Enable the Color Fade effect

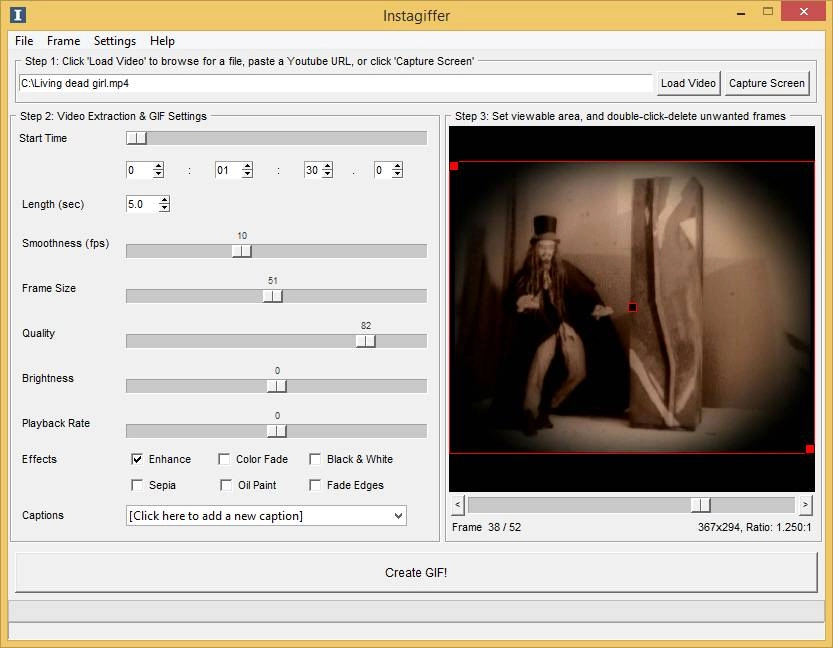point(224,459)
